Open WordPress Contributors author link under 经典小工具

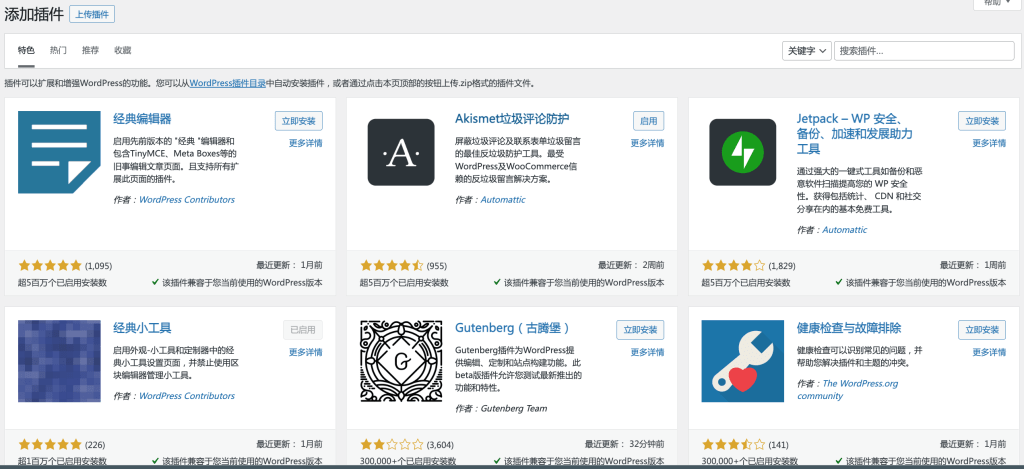point(187,396)
